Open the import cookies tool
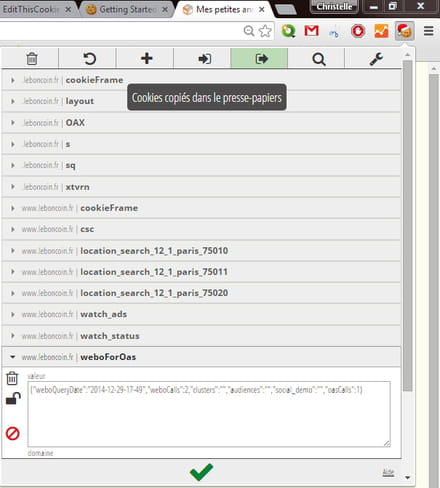The width and height of the screenshot is (440, 488). pos(204,59)
